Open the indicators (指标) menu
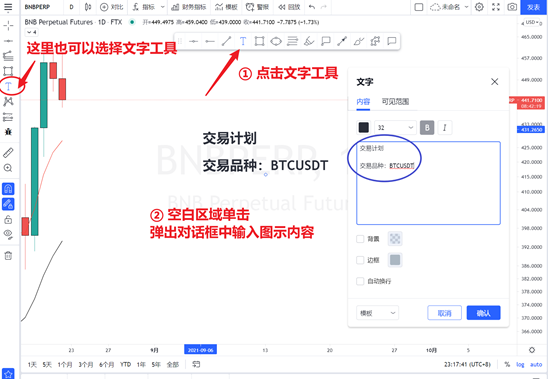This screenshot has height=379, width=548. click(144, 7)
